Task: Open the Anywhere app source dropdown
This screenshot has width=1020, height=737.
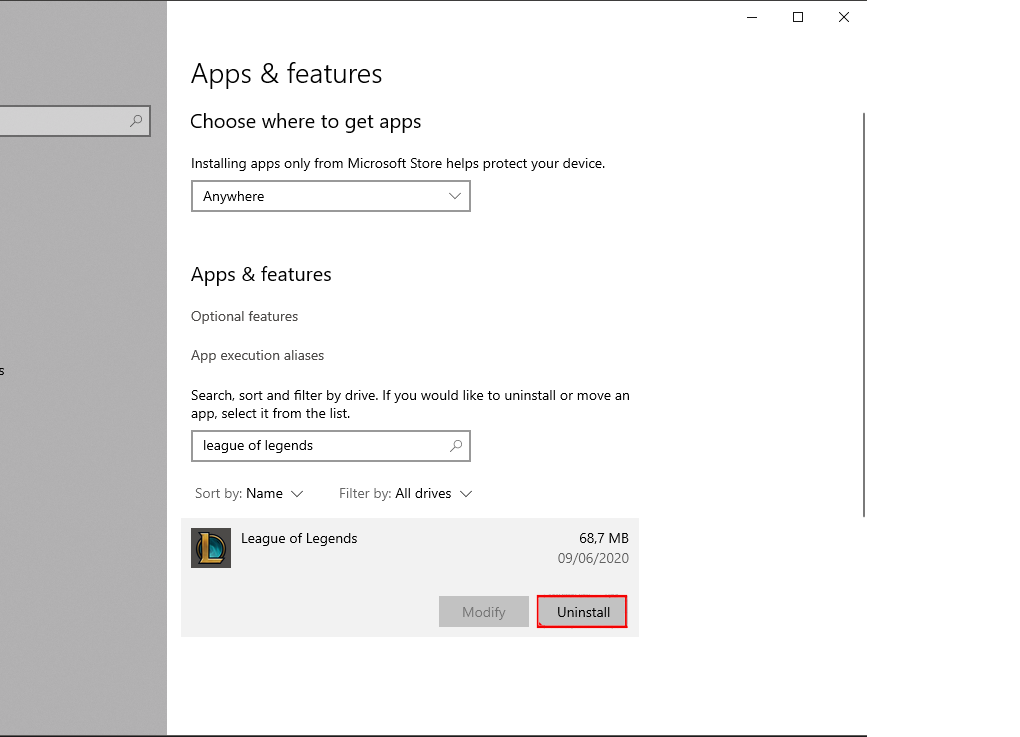Action: click(330, 196)
